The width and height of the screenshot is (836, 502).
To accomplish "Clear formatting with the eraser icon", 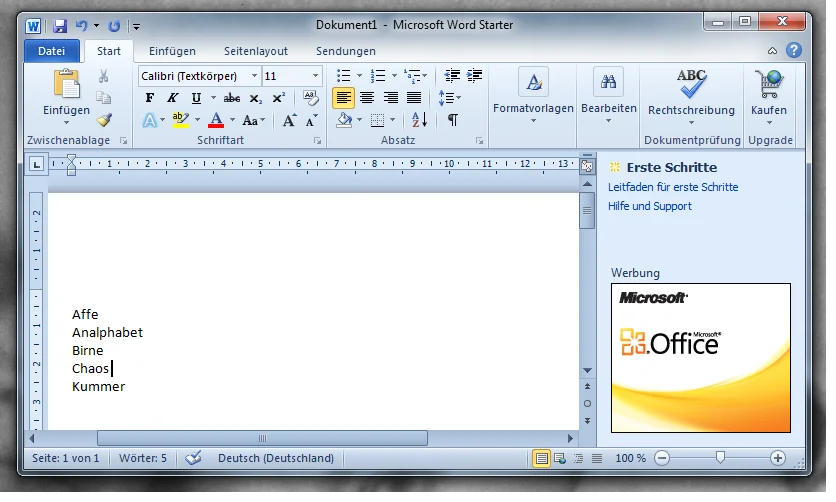I will [x=310, y=98].
